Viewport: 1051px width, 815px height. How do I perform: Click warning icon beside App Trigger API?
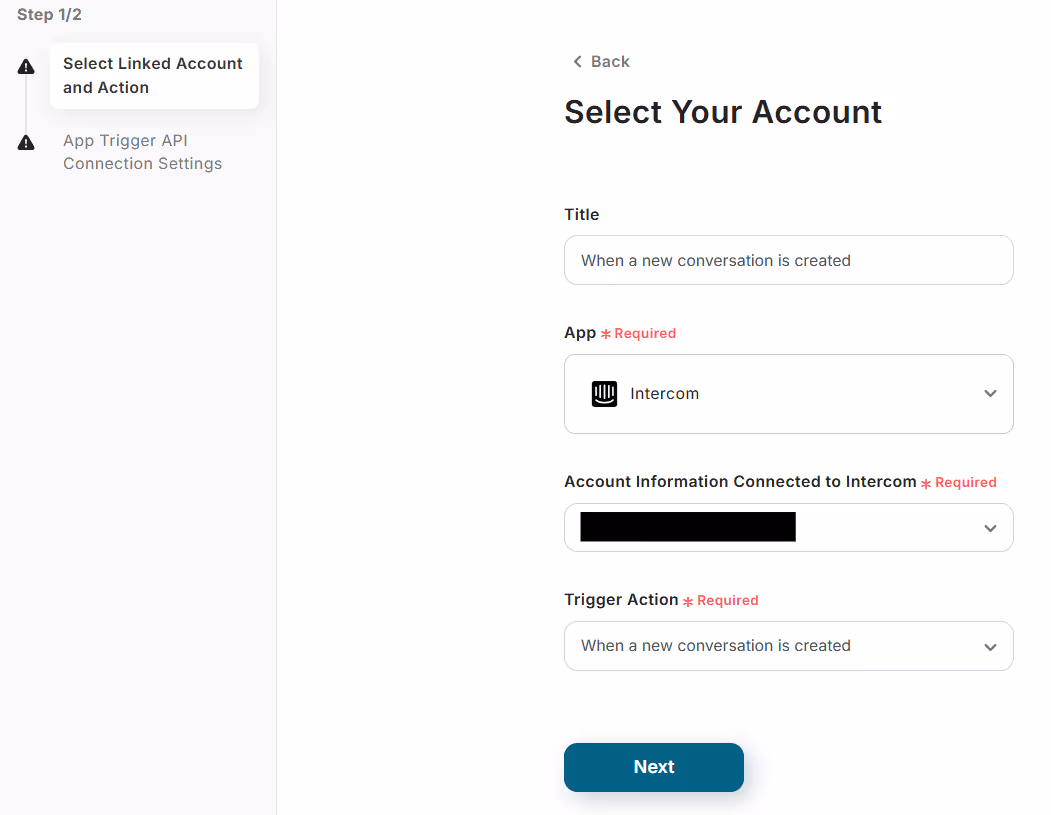click(26, 142)
